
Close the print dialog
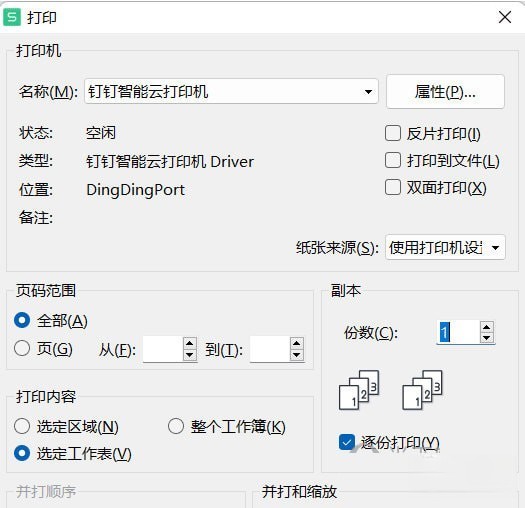[x=505, y=17]
